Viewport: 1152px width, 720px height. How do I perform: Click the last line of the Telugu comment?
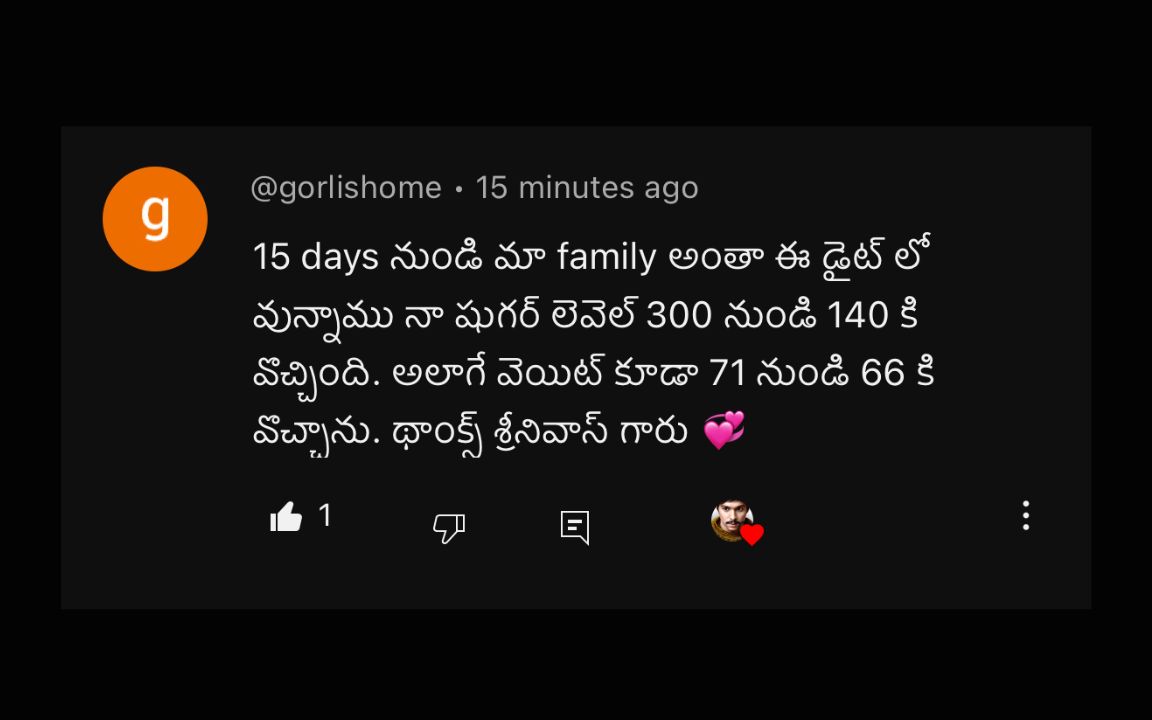point(498,431)
